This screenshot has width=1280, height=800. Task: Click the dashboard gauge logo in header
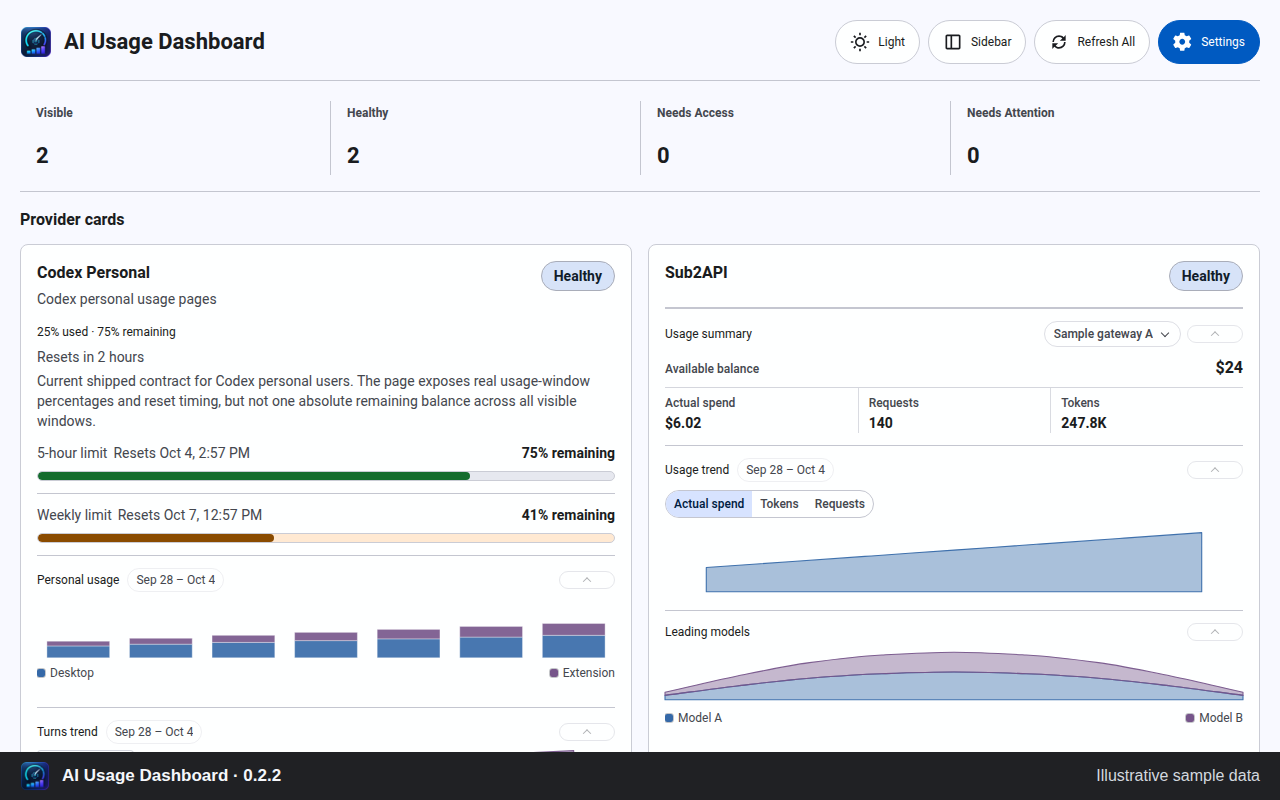coord(36,42)
